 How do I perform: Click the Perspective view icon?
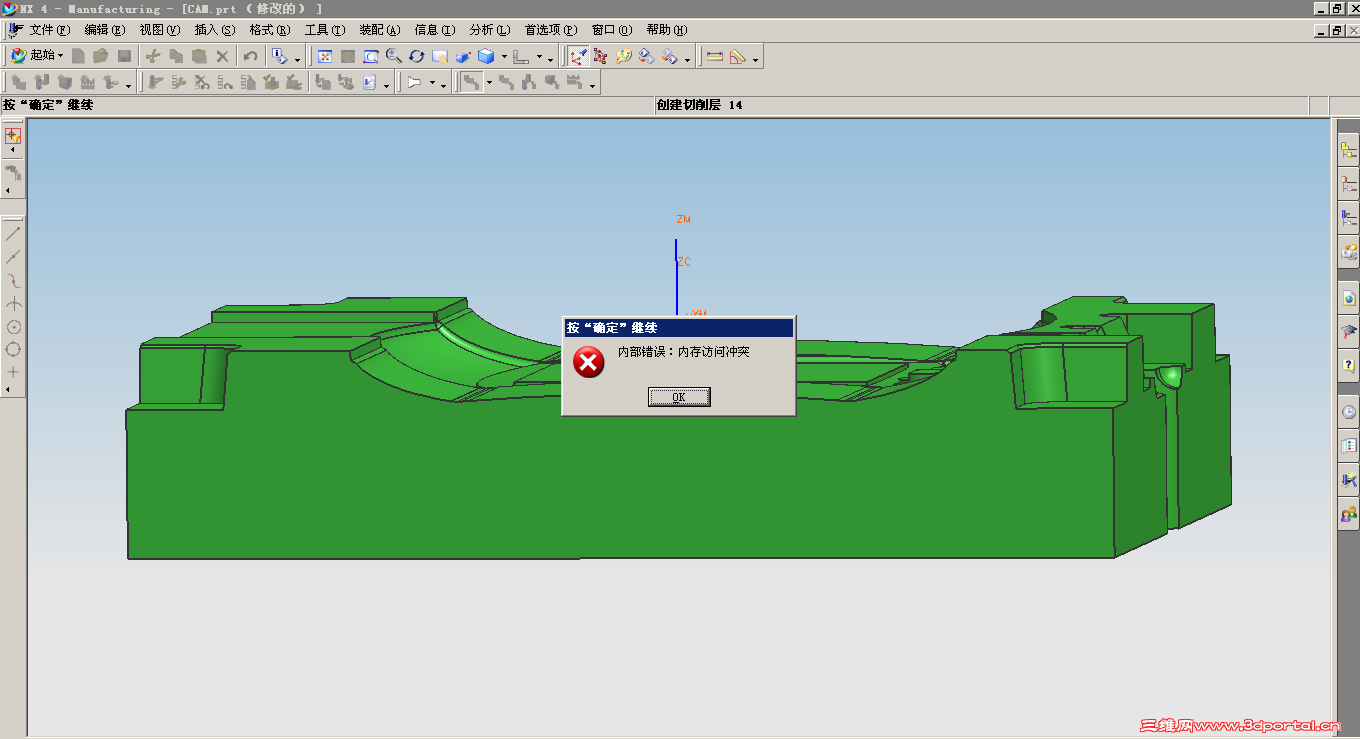463,56
